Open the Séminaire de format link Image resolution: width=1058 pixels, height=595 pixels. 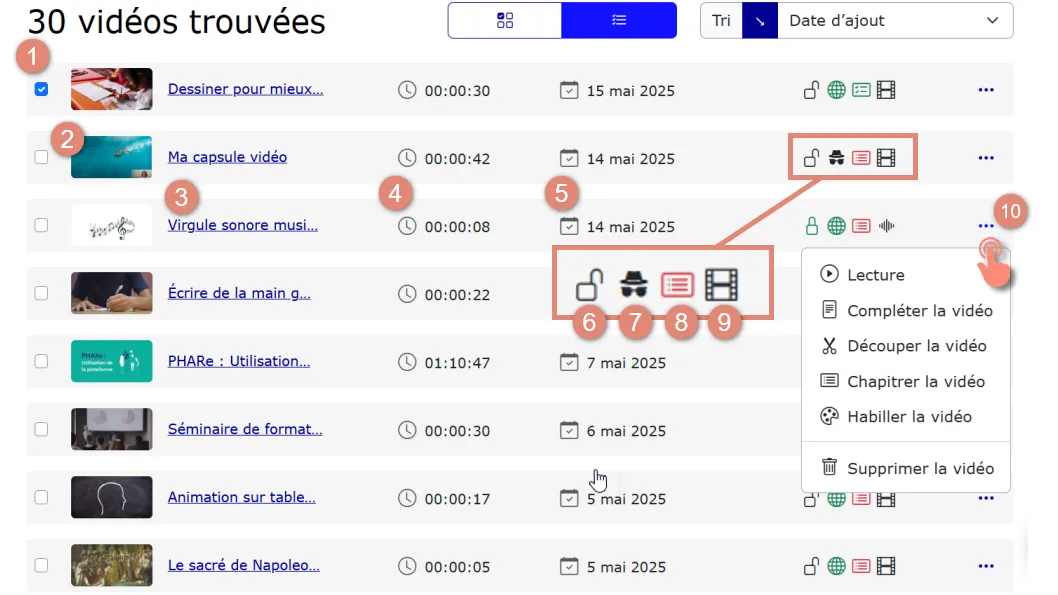245,429
